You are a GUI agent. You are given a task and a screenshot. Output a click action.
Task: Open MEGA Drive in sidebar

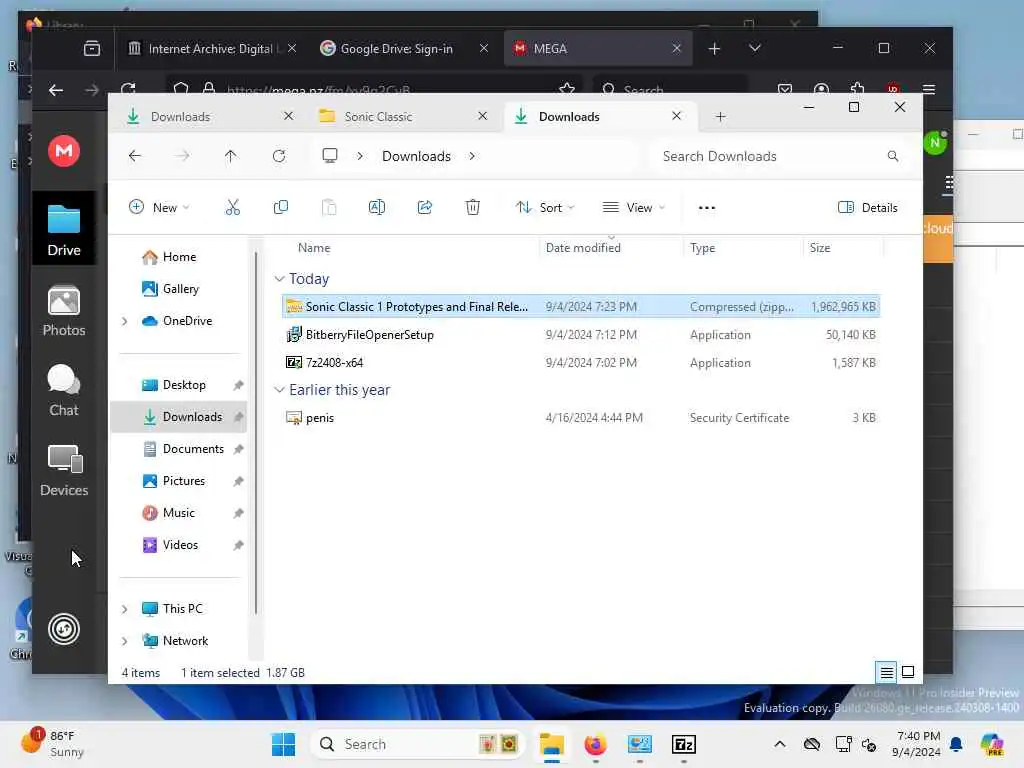(64, 229)
